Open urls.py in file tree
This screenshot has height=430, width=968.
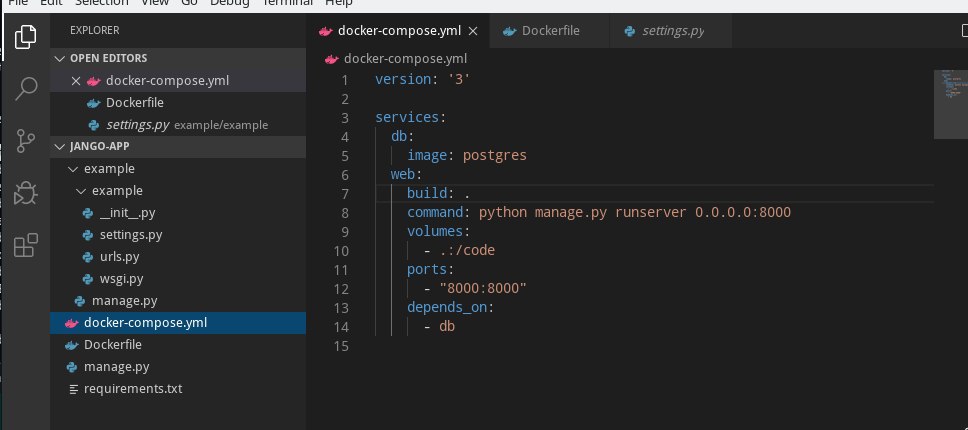178,257
